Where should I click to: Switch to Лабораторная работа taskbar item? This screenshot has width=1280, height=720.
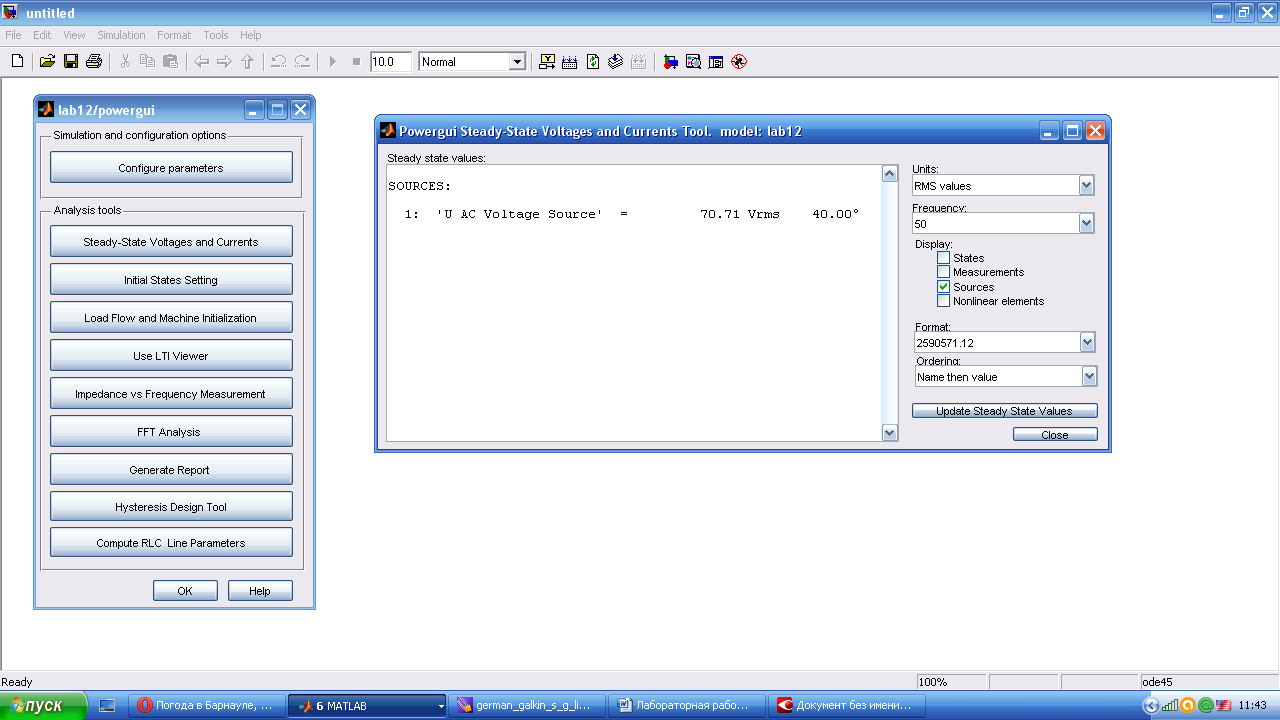coord(686,706)
